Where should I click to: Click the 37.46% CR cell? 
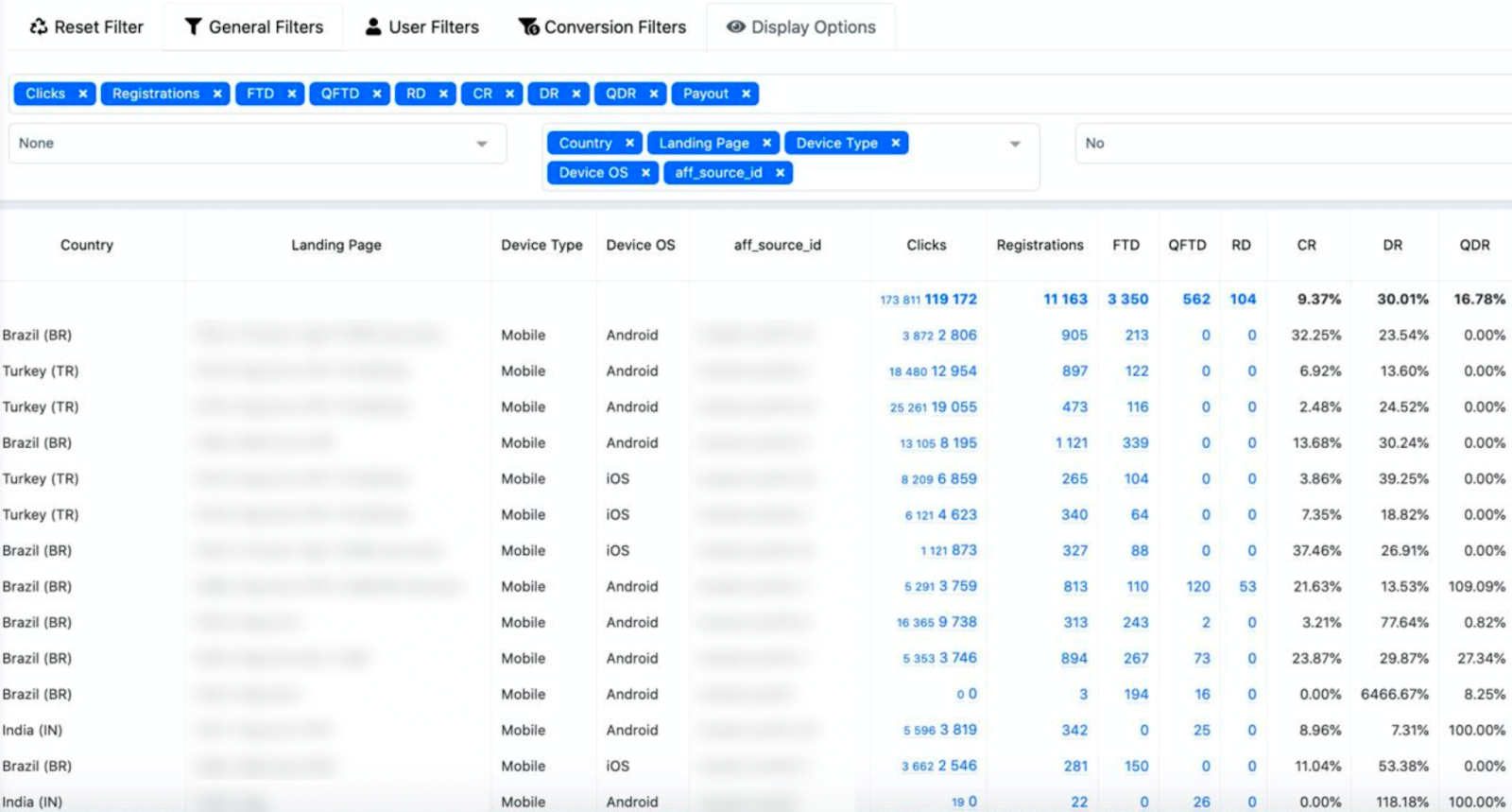point(1316,550)
